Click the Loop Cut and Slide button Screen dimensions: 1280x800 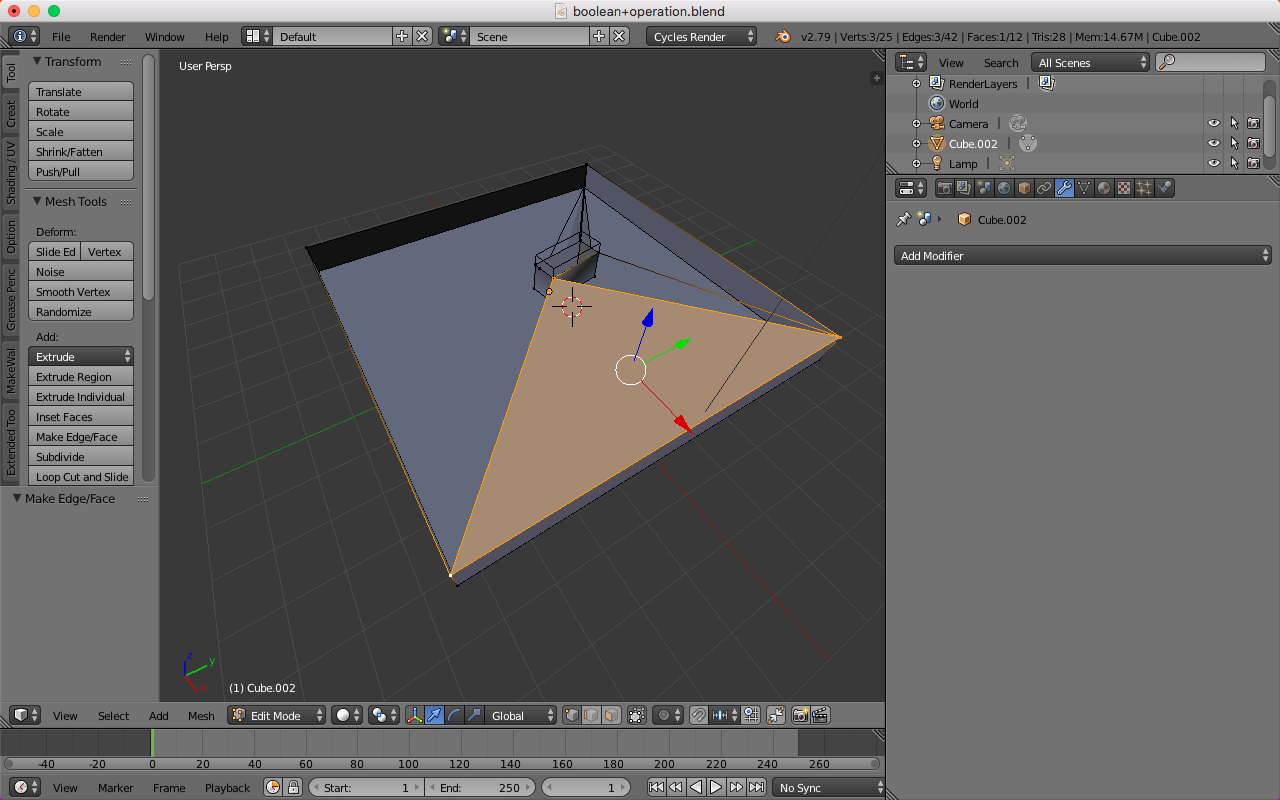tap(81, 476)
